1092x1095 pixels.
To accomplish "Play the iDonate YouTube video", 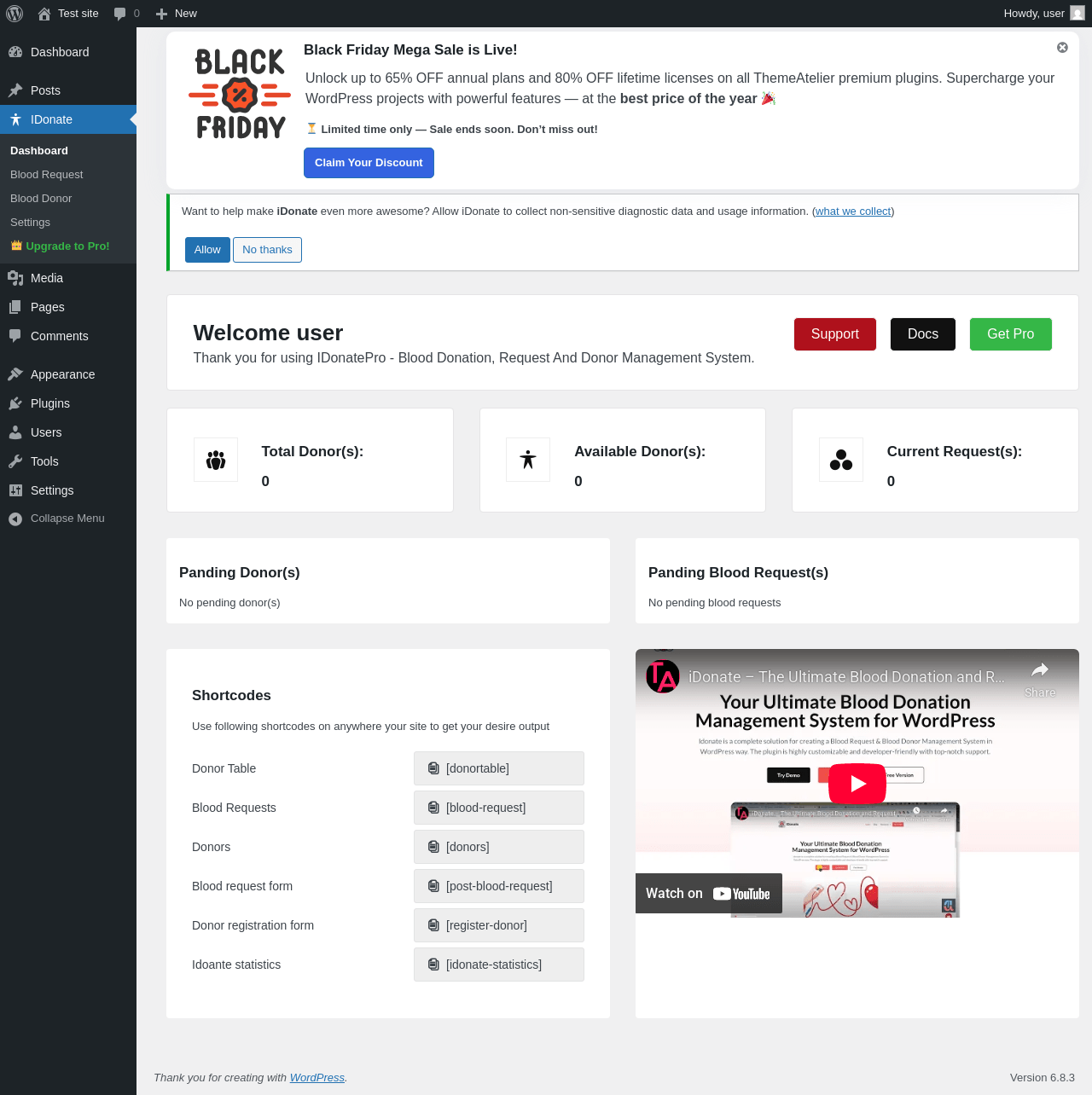I will pyautogui.click(x=857, y=784).
